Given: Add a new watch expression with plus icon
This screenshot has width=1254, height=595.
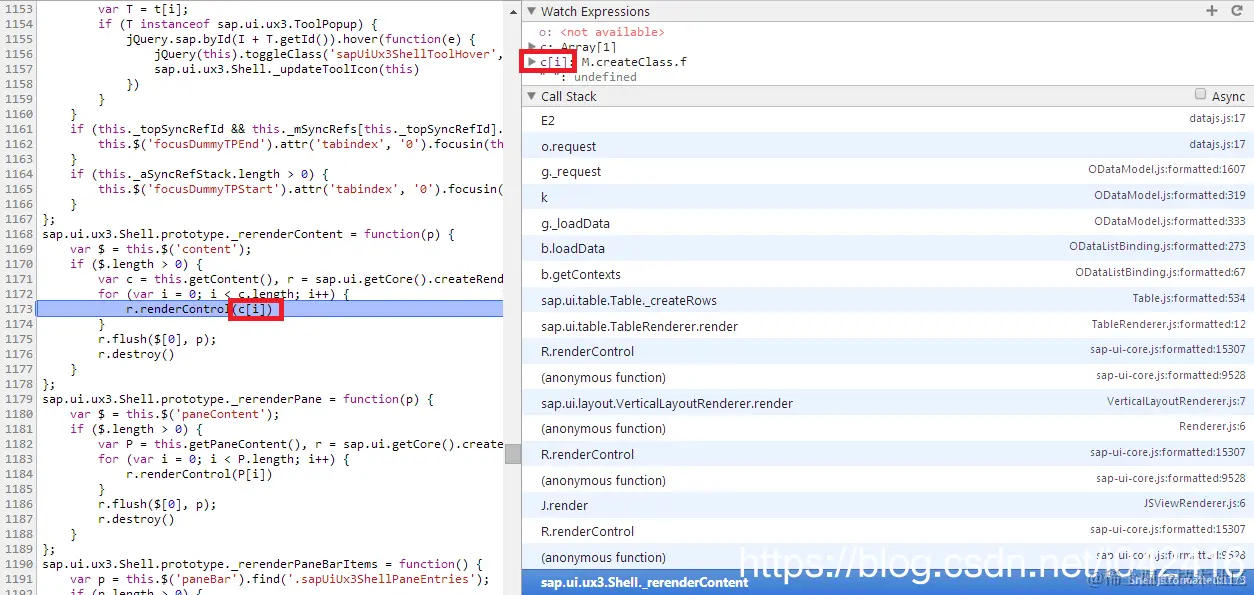Looking at the screenshot, I should point(1212,11).
